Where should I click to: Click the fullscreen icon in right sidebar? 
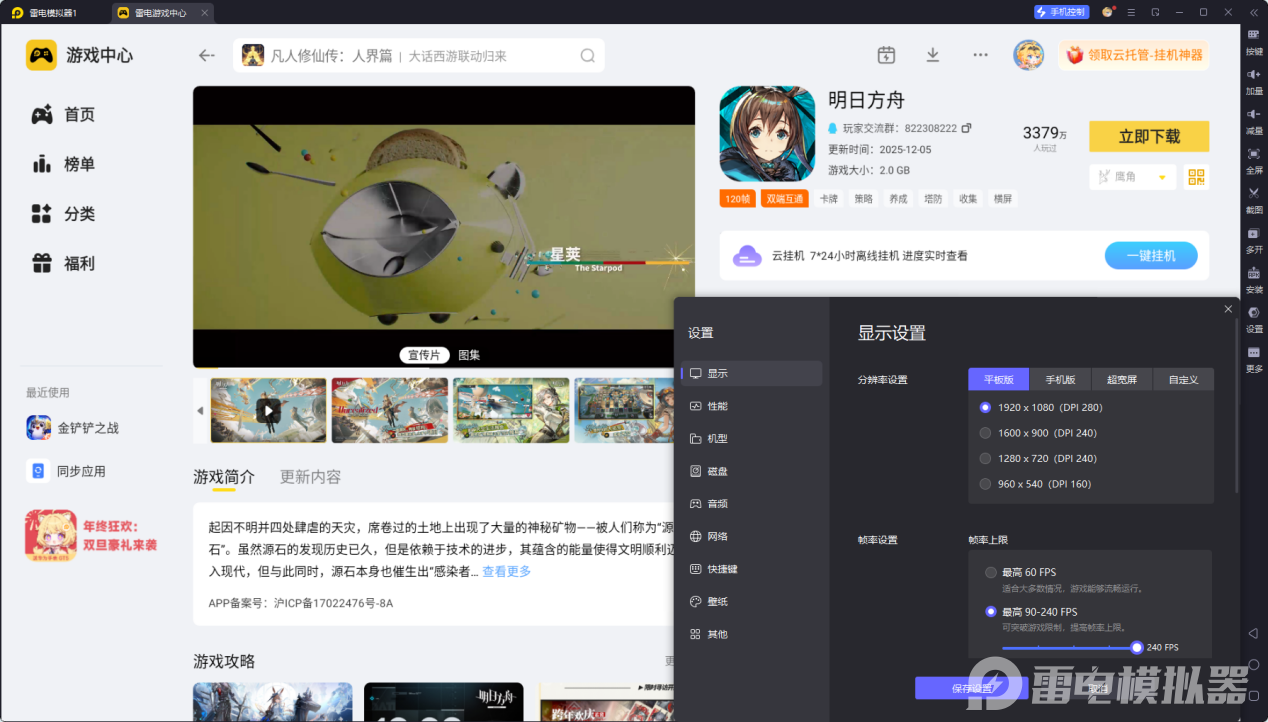[1253, 158]
